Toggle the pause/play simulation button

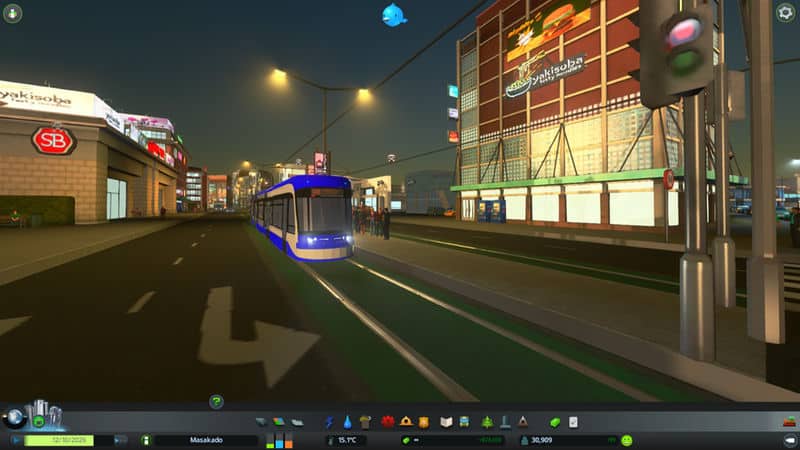[17, 440]
